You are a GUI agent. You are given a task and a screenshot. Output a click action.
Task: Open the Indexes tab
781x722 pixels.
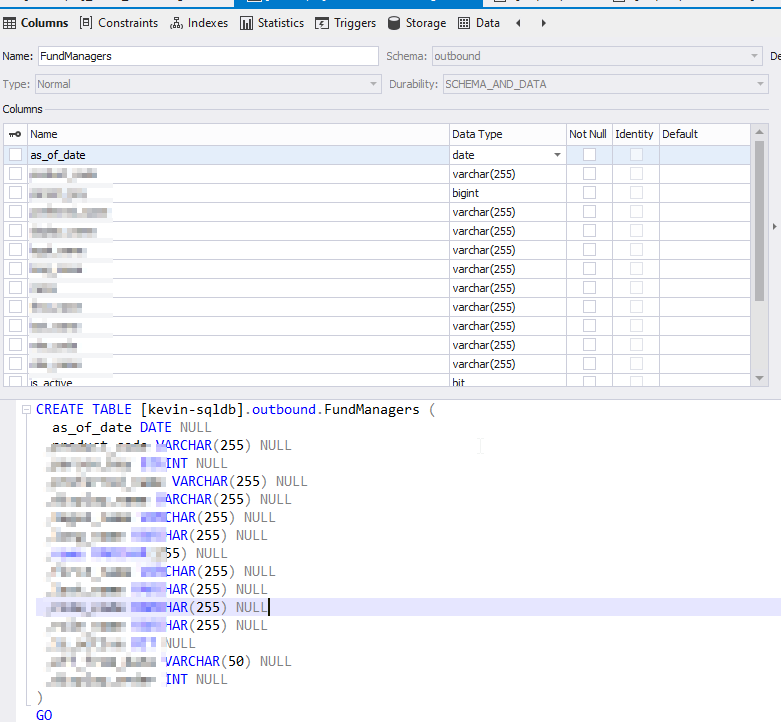pos(199,23)
